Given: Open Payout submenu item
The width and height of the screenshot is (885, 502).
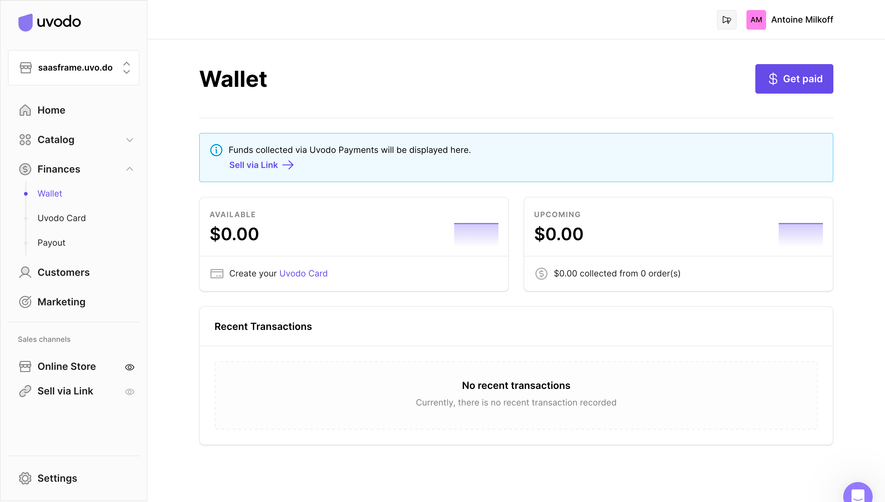Looking at the screenshot, I should click(51, 243).
